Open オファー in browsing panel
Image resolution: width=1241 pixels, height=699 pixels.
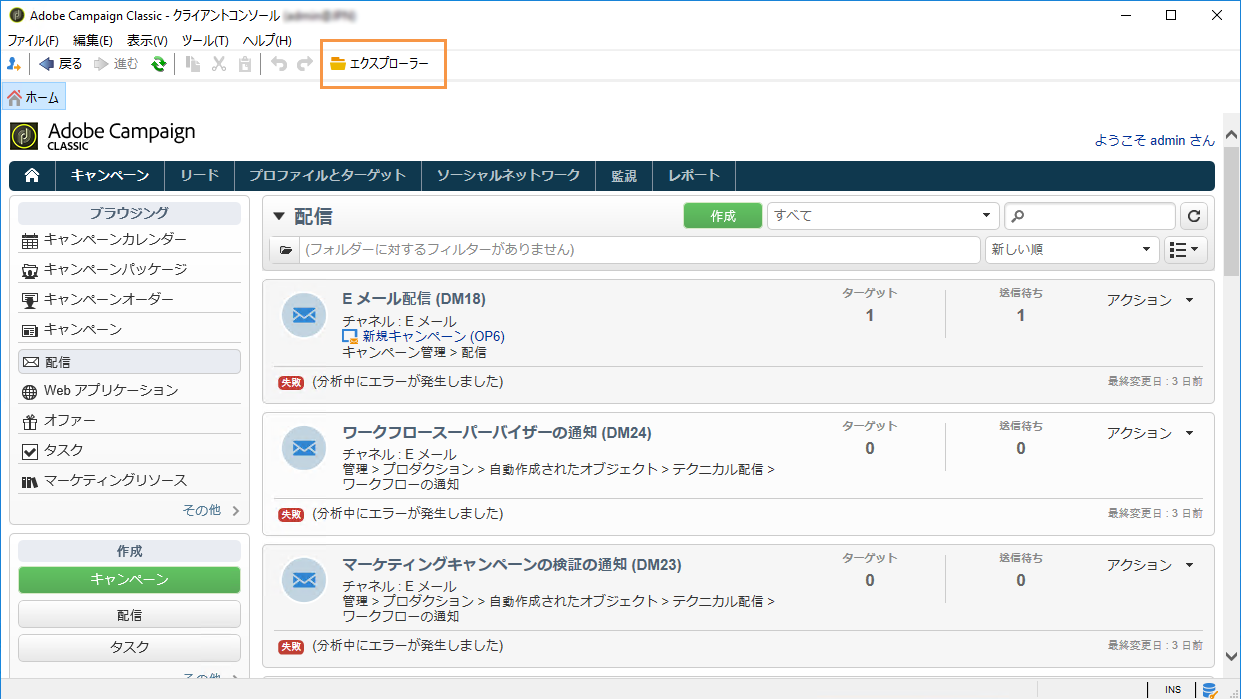tap(129, 420)
